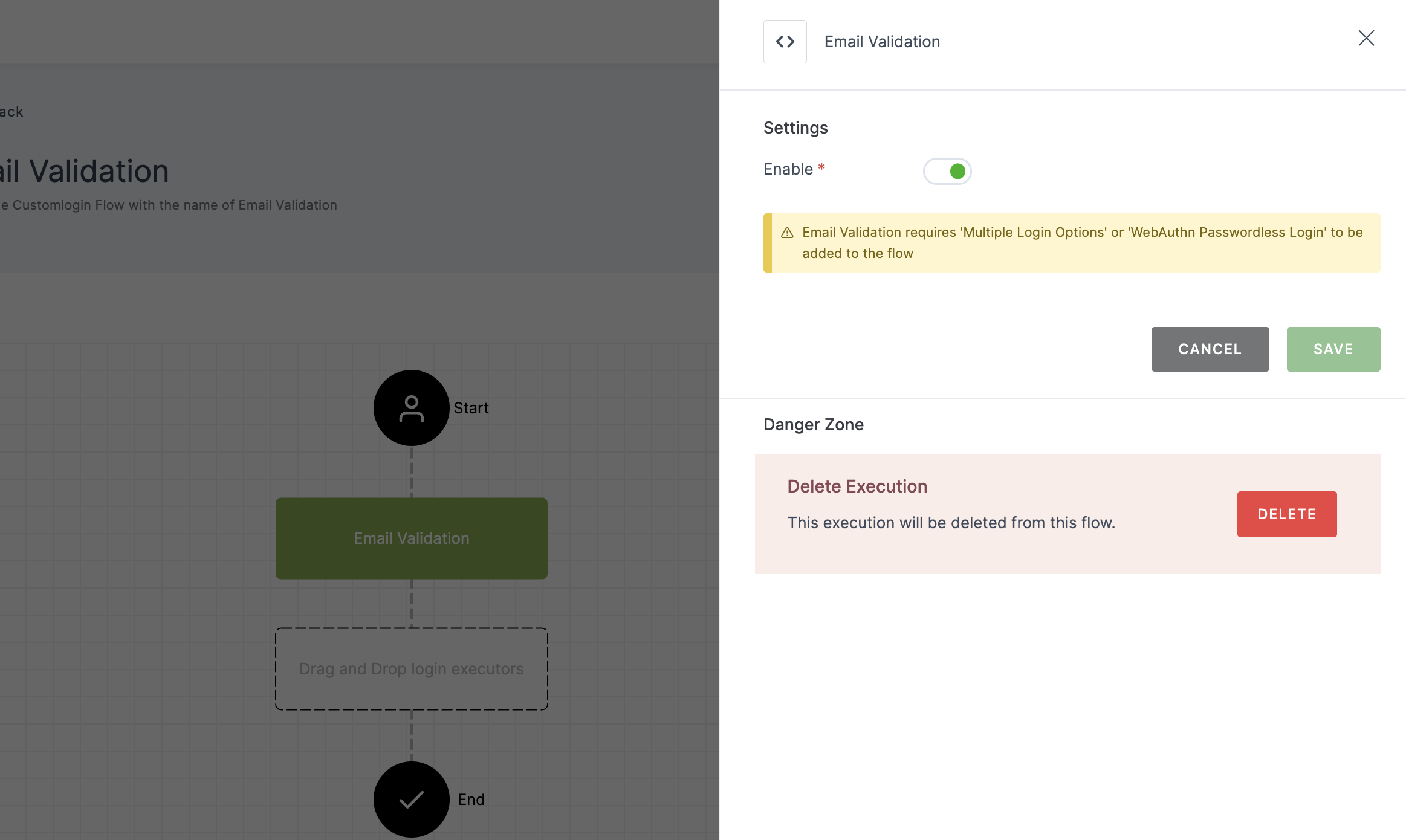
Task: Select the Email Validation tab title
Action: [882, 40]
